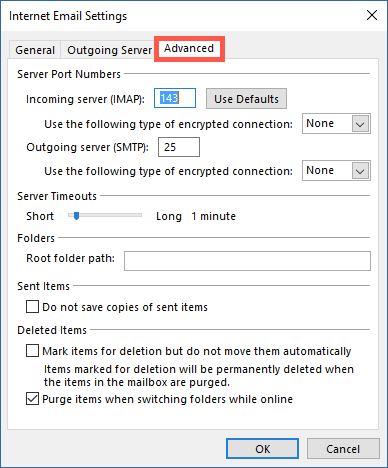Click the timeout slider track near Long
Image resolution: width=388 pixels, height=468 pixels.
pos(135,216)
